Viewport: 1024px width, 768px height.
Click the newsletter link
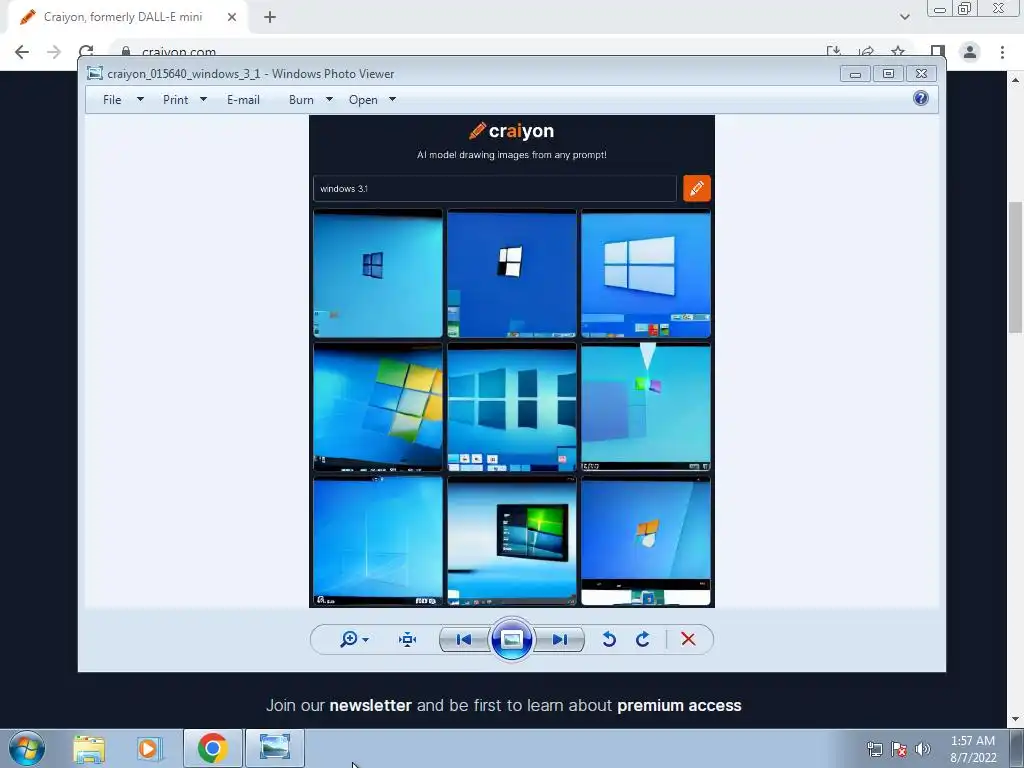pyautogui.click(x=370, y=705)
